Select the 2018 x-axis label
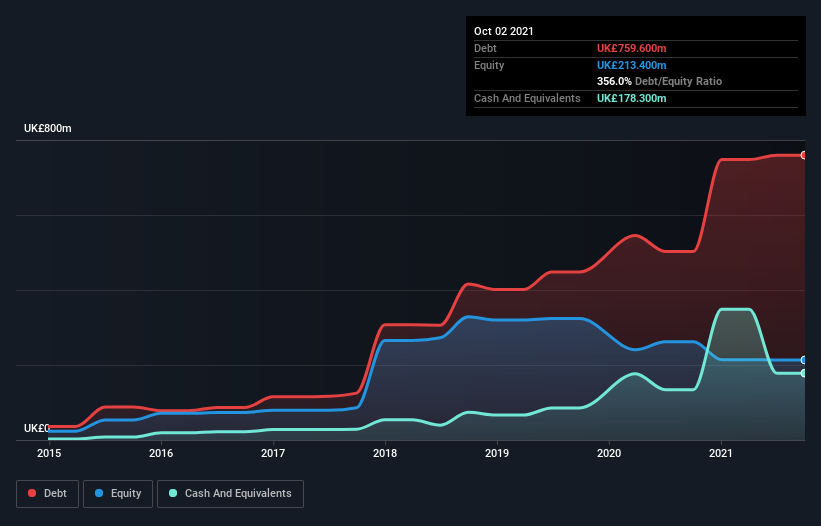The width and height of the screenshot is (821, 526). click(385, 453)
